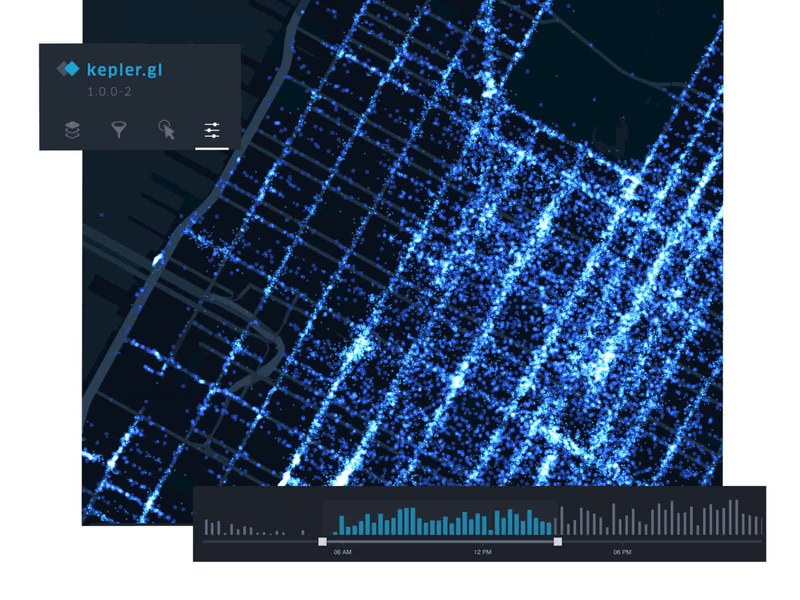Click the kepler.gl diamond logo

69,68
